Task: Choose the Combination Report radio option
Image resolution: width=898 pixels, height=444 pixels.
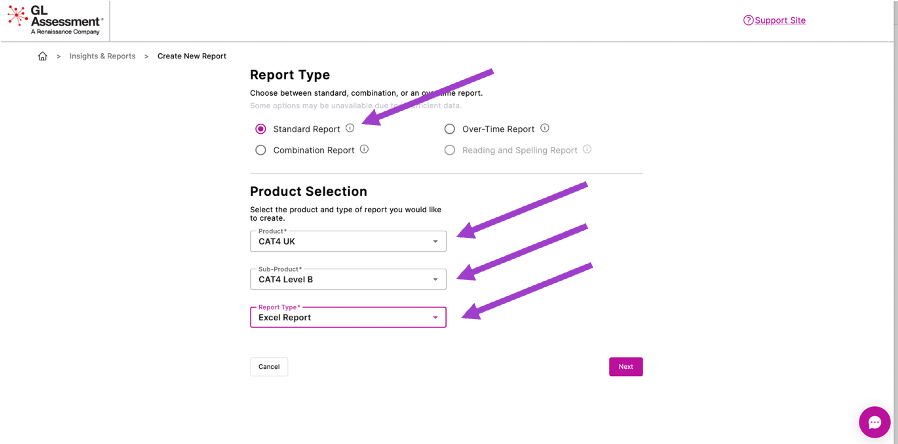Action: (x=261, y=150)
